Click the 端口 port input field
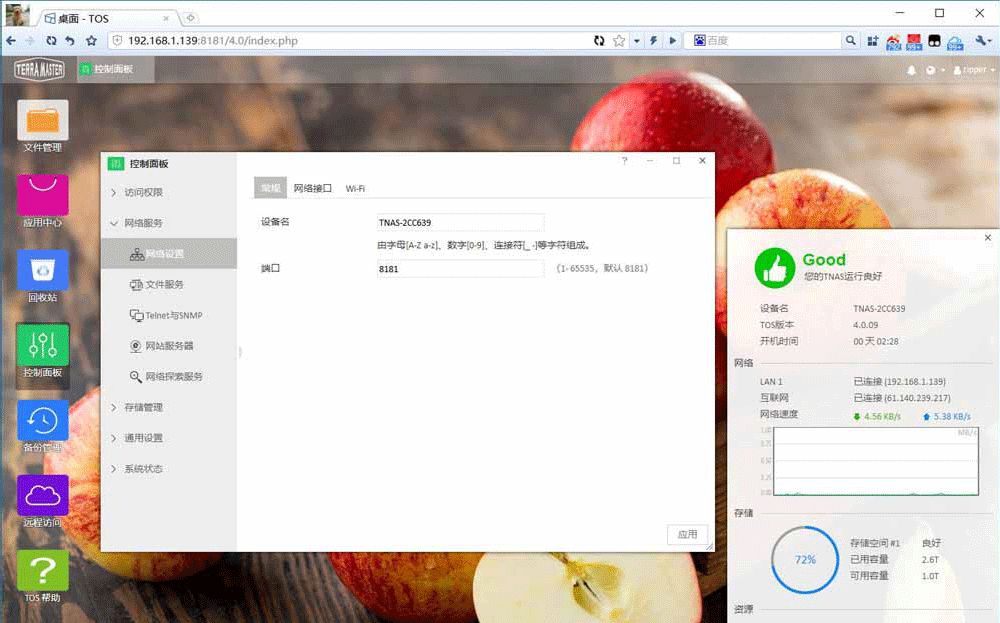Image resolution: width=1000 pixels, height=623 pixels. tap(460, 269)
